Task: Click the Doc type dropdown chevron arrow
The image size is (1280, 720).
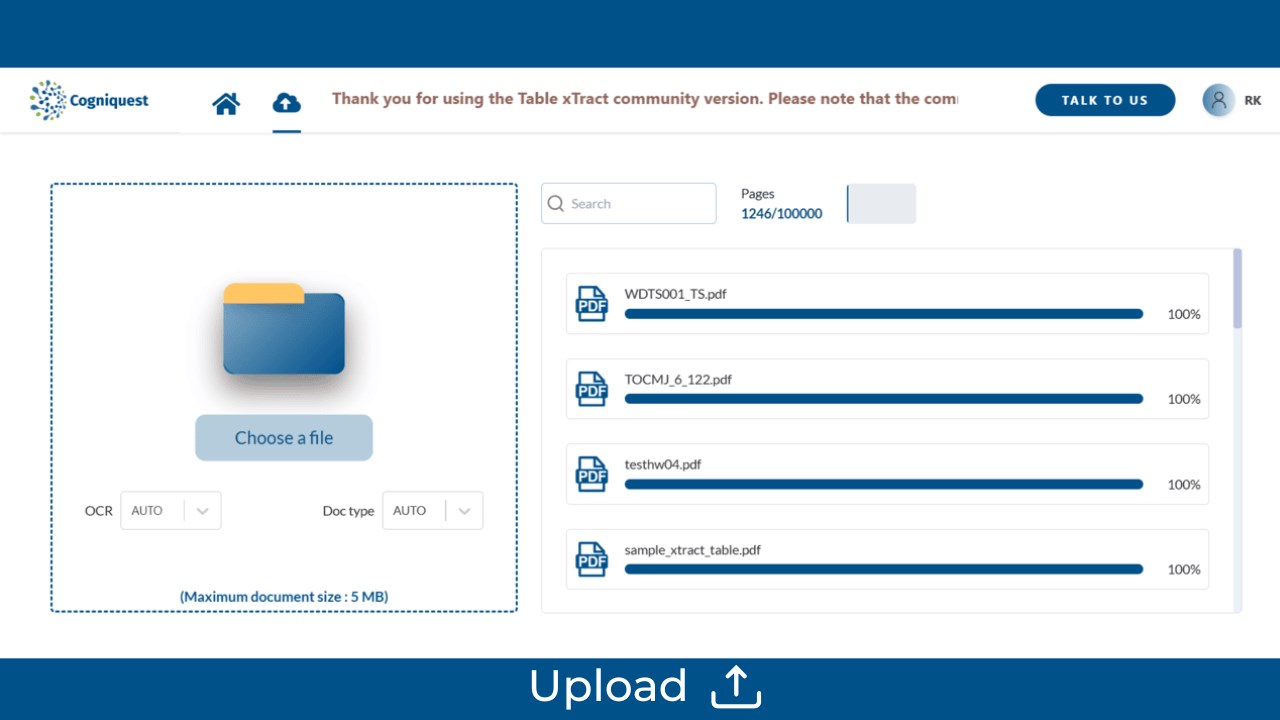Action: [464, 511]
